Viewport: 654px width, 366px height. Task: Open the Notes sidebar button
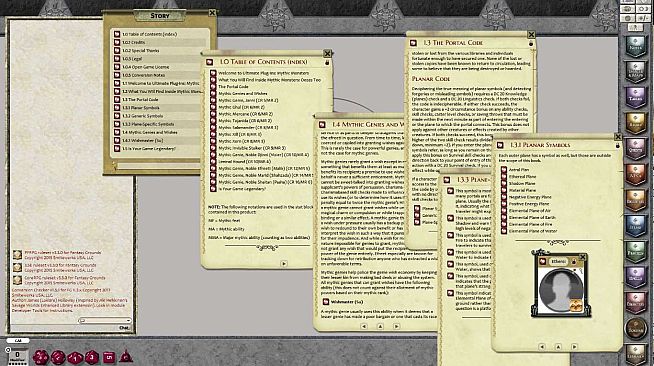pos(636,47)
